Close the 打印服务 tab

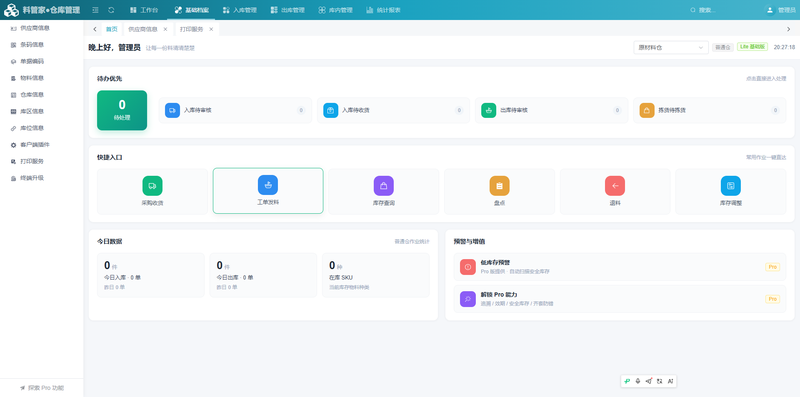[x=211, y=29]
